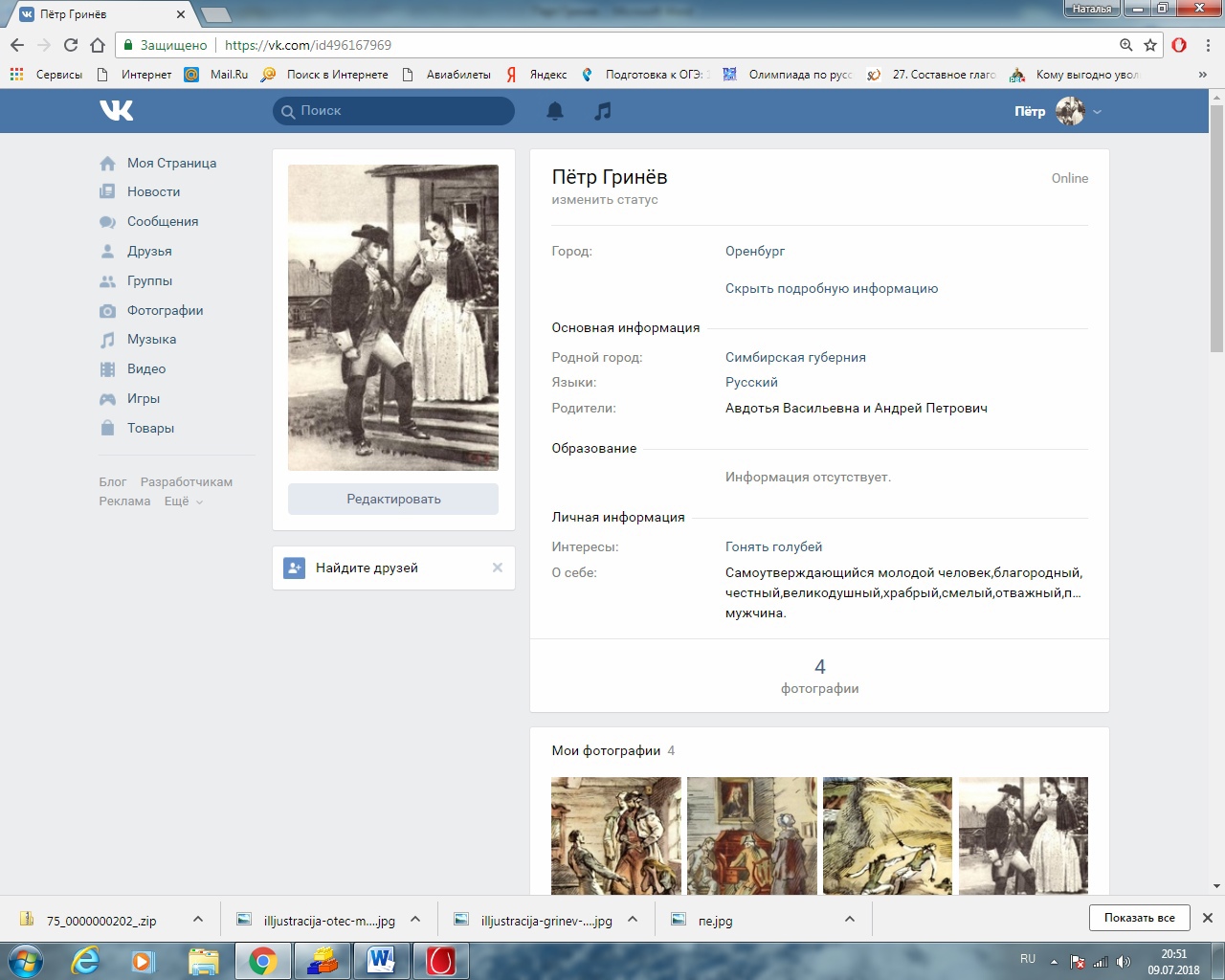Click the Новости sidebar icon

pyautogui.click(x=107, y=192)
